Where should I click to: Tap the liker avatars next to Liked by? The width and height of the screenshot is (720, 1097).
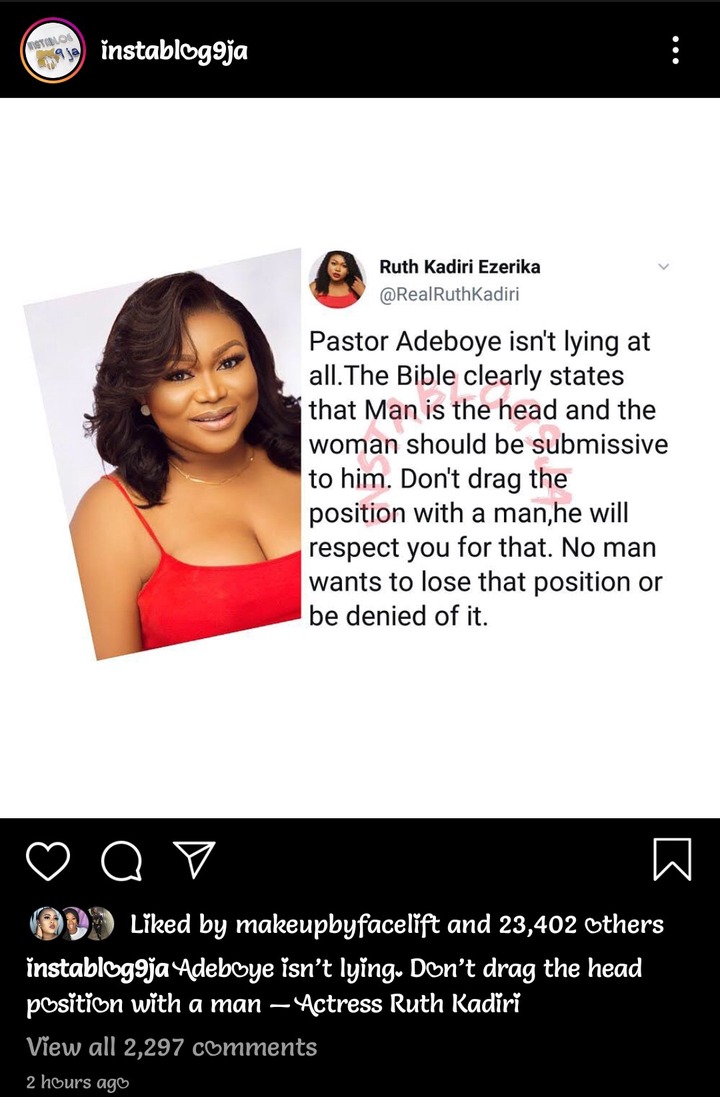(72, 924)
